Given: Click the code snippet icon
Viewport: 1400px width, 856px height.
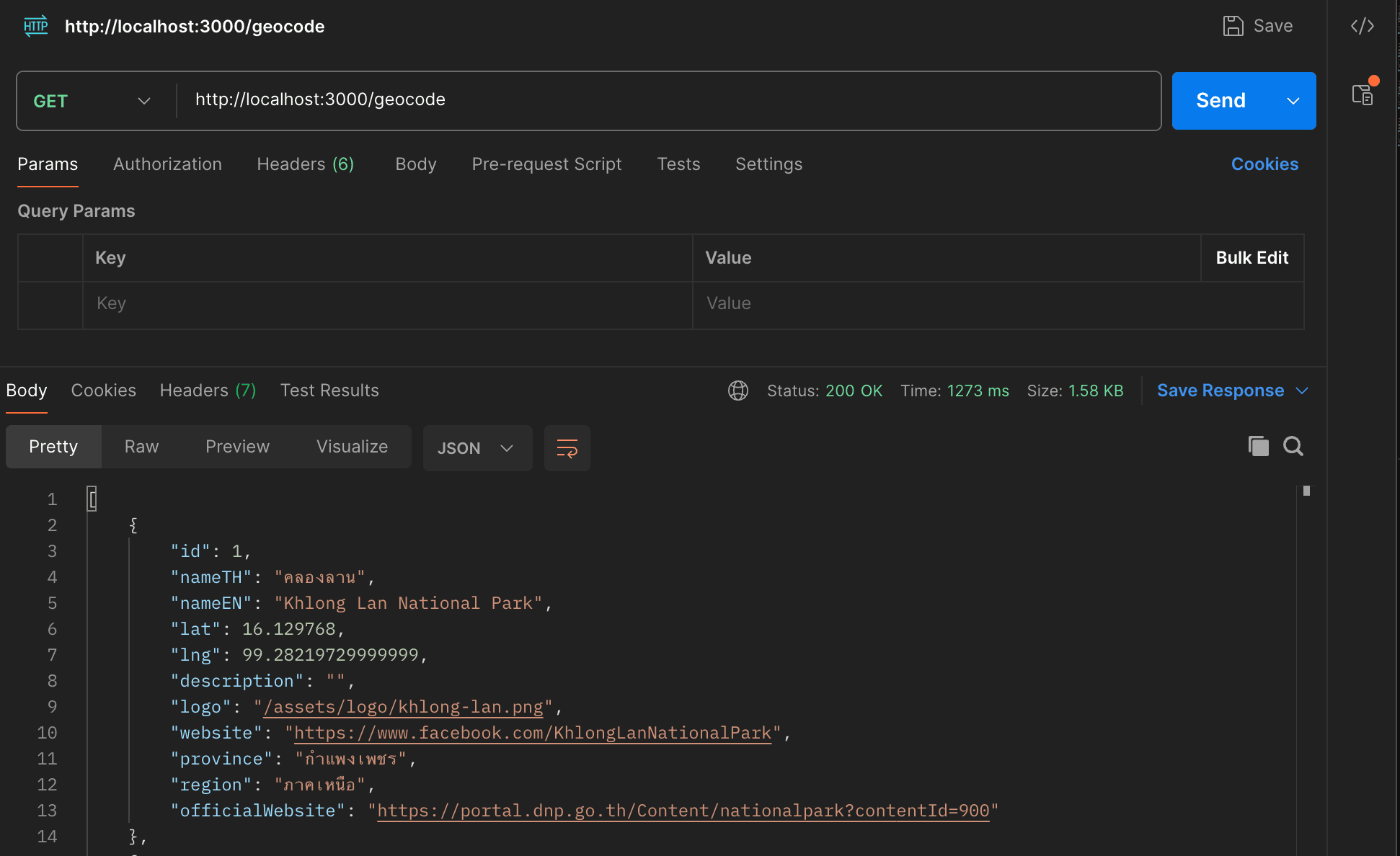Looking at the screenshot, I should [x=1362, y=27].
